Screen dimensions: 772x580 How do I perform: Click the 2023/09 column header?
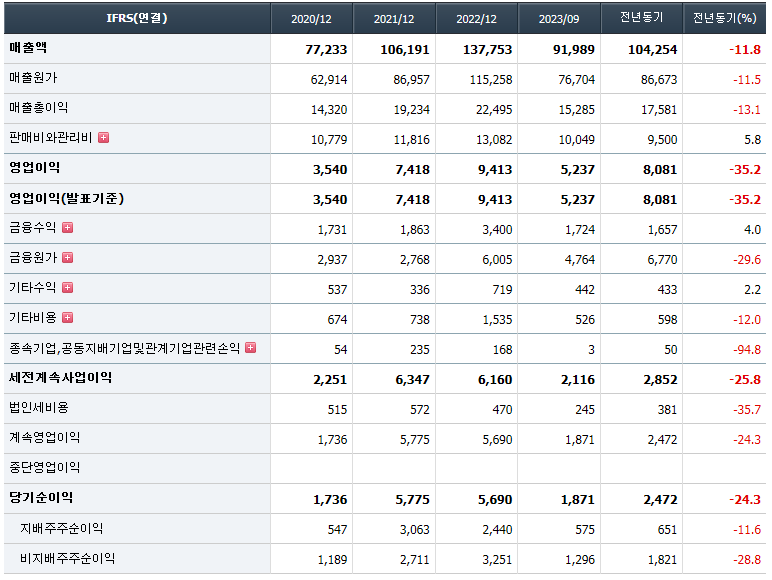559,19
